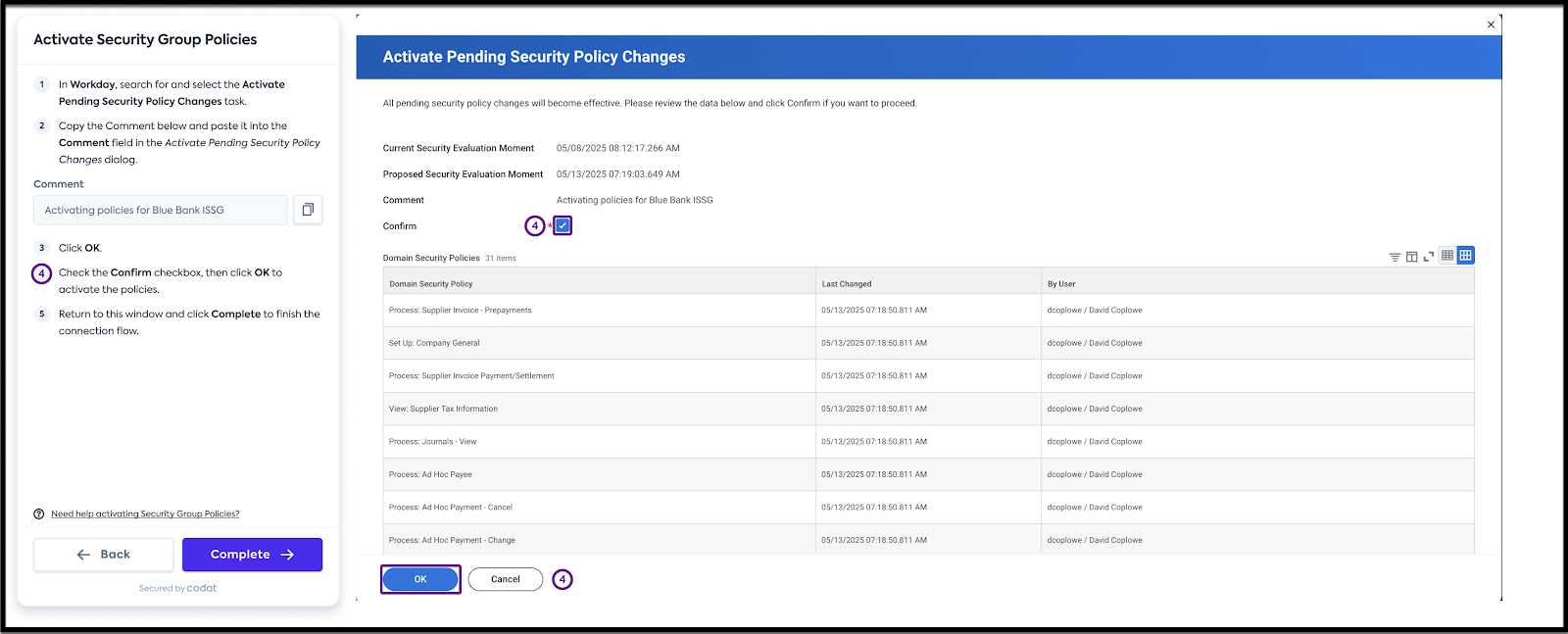Select the highlighted blue grid view icon
This screenshot has width=1568, height=634.
point(1465,256)
